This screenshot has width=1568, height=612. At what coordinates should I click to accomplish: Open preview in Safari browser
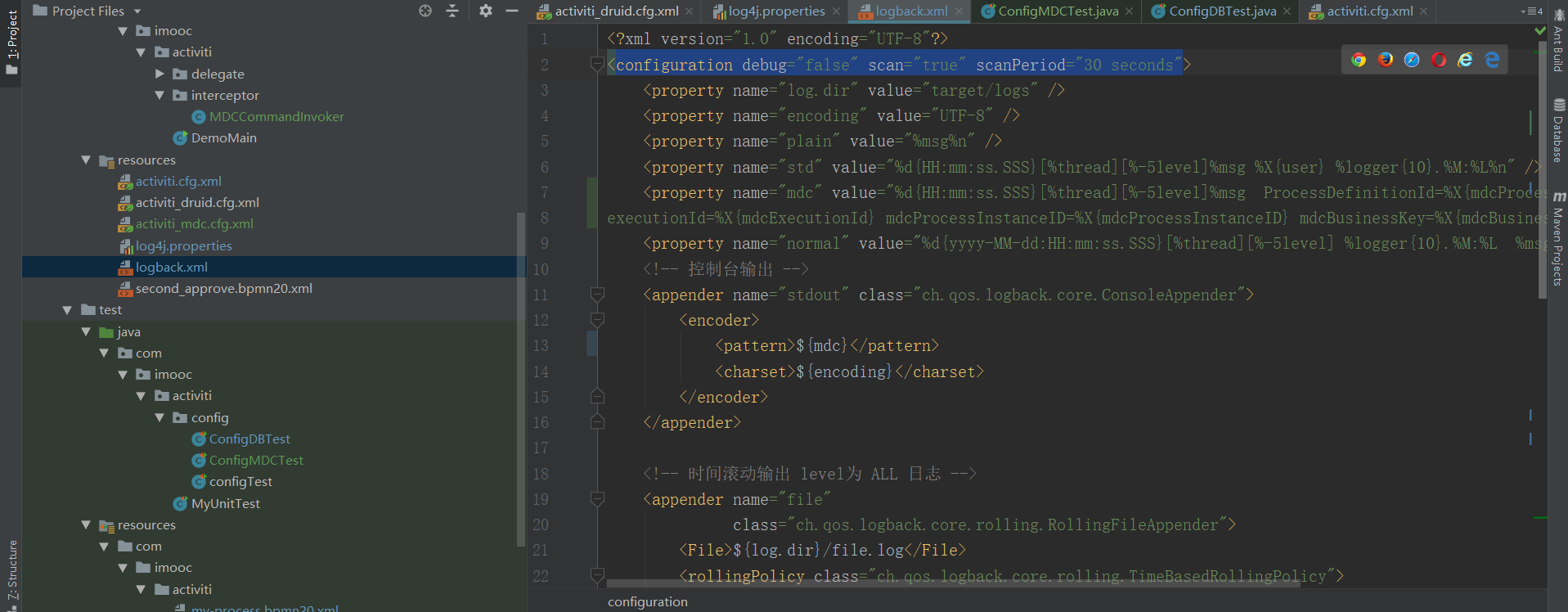(1412, 60)
